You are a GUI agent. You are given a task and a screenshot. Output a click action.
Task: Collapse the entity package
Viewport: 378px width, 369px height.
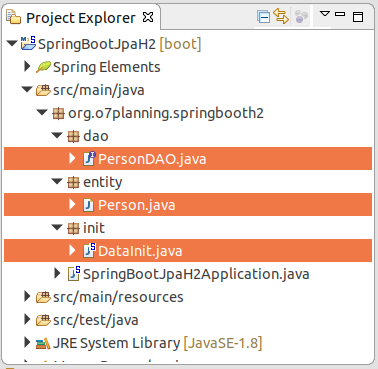coord(57,181)
